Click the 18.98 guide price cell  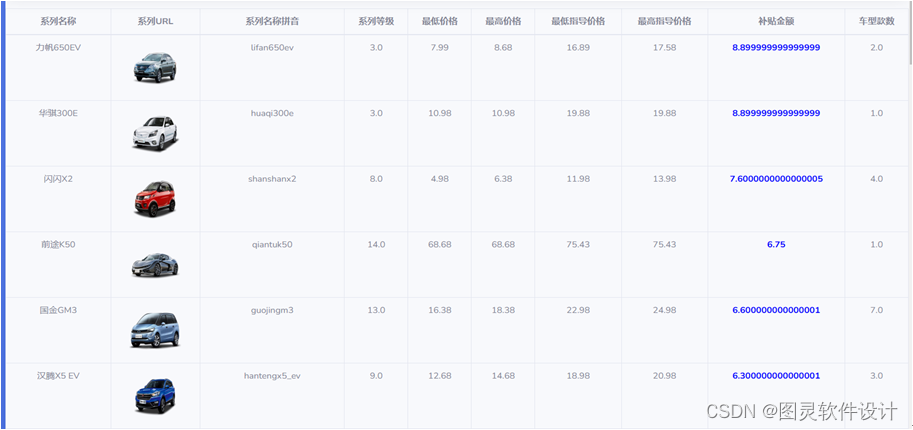coord(578,376)
